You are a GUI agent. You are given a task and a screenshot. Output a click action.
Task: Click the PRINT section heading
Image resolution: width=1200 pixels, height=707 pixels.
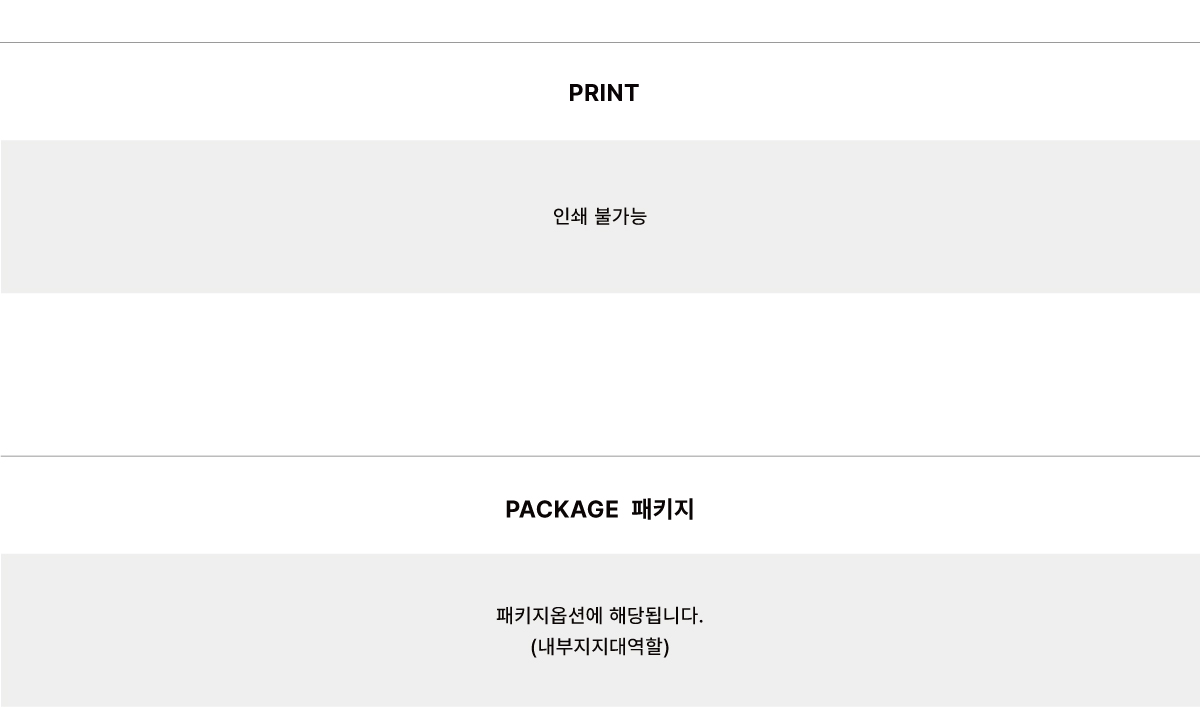pyautogui.click(x=603, y=93)
